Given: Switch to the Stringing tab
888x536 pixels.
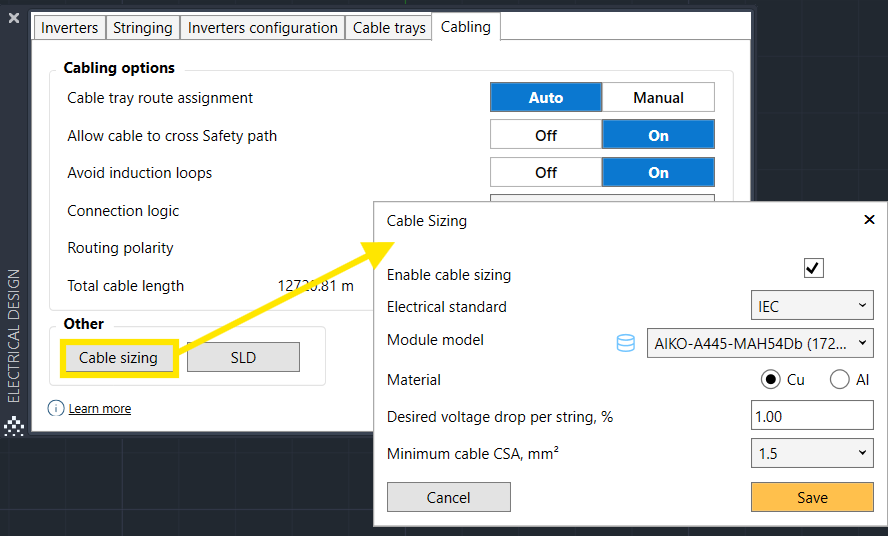Looking at the screenshot, I should (x=142, y=28).
